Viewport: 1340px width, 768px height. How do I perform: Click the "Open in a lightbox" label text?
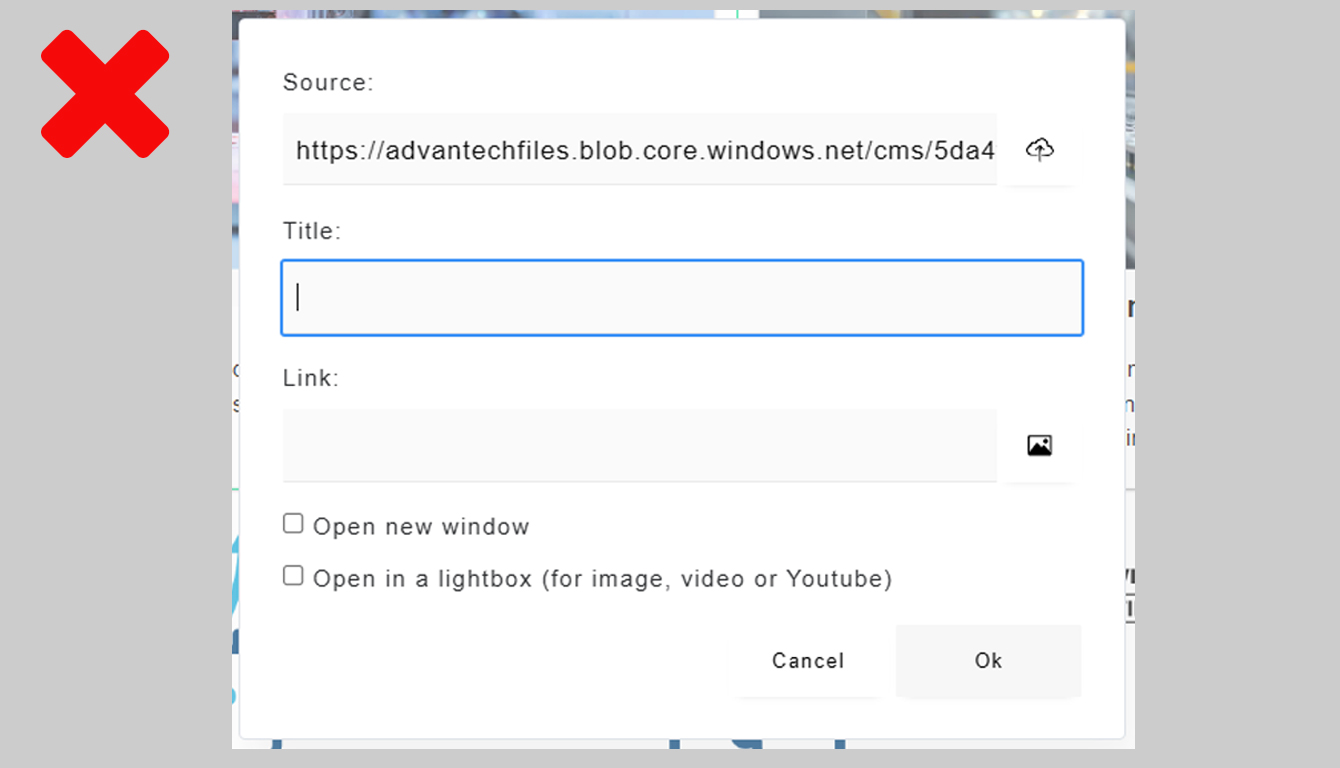point(602,579)
